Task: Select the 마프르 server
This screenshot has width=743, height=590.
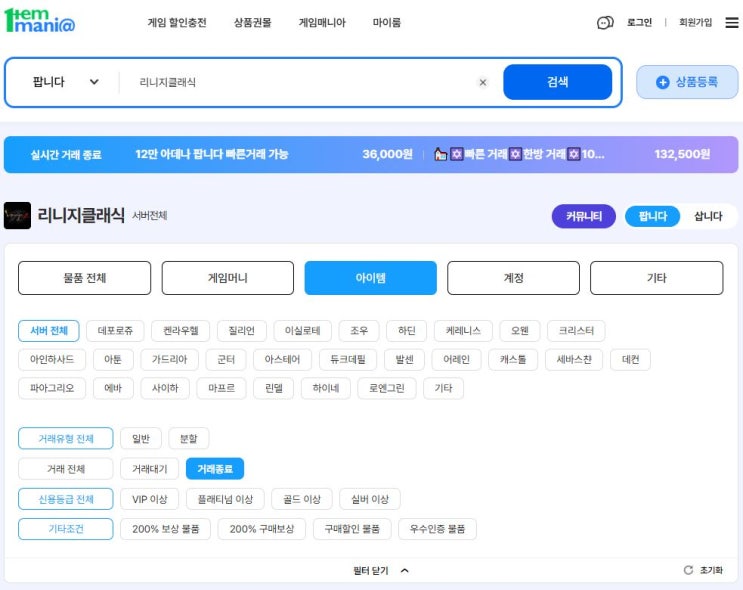Action: 221,389
